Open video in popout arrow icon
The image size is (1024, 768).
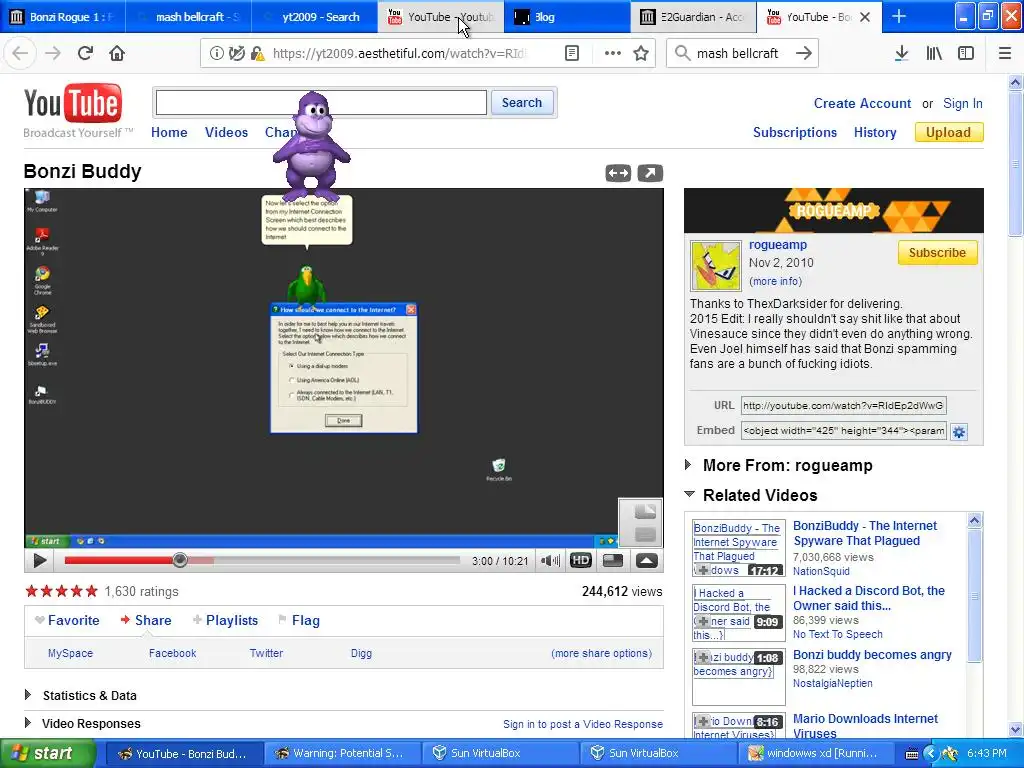coord(650,173)
